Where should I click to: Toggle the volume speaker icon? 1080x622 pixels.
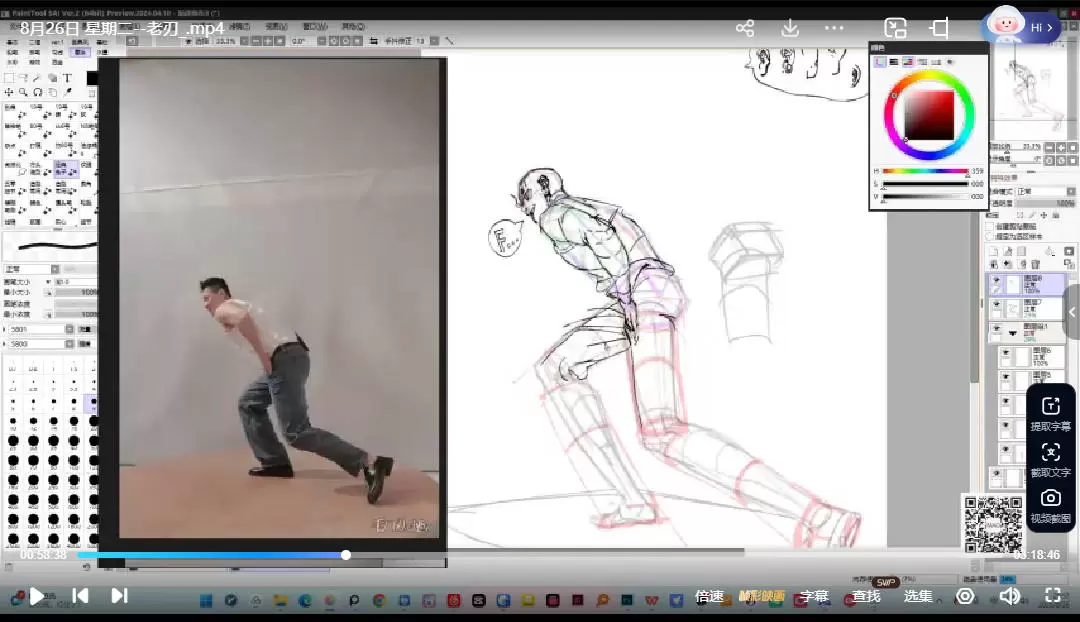point(1010,596)
